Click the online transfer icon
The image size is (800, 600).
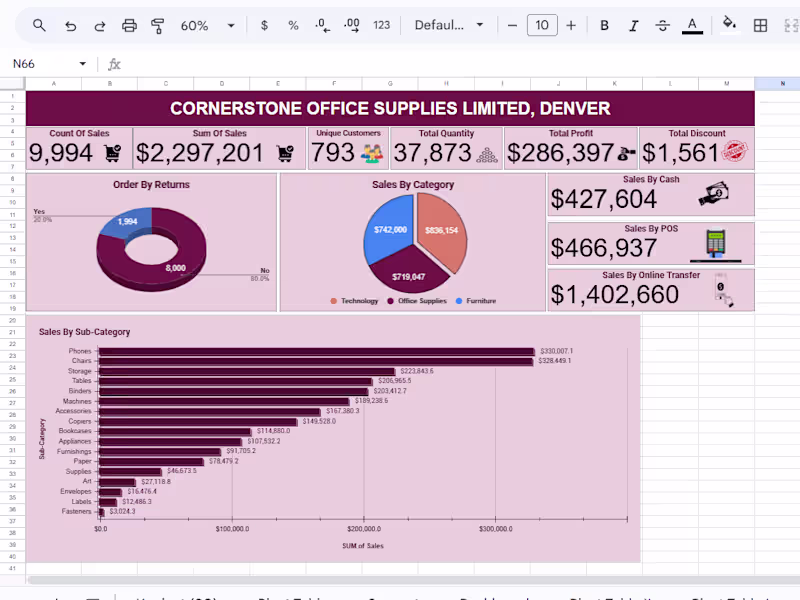point(723,290)
